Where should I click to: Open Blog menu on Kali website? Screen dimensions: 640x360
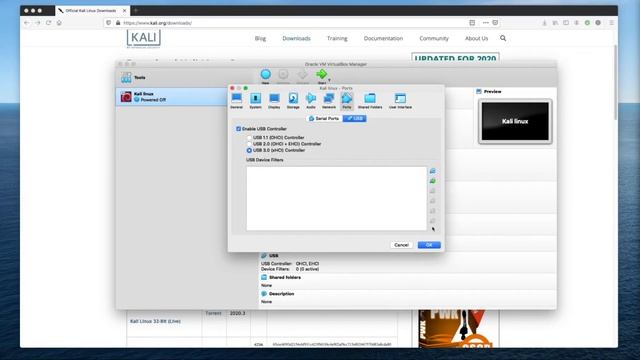pos(260,38)
